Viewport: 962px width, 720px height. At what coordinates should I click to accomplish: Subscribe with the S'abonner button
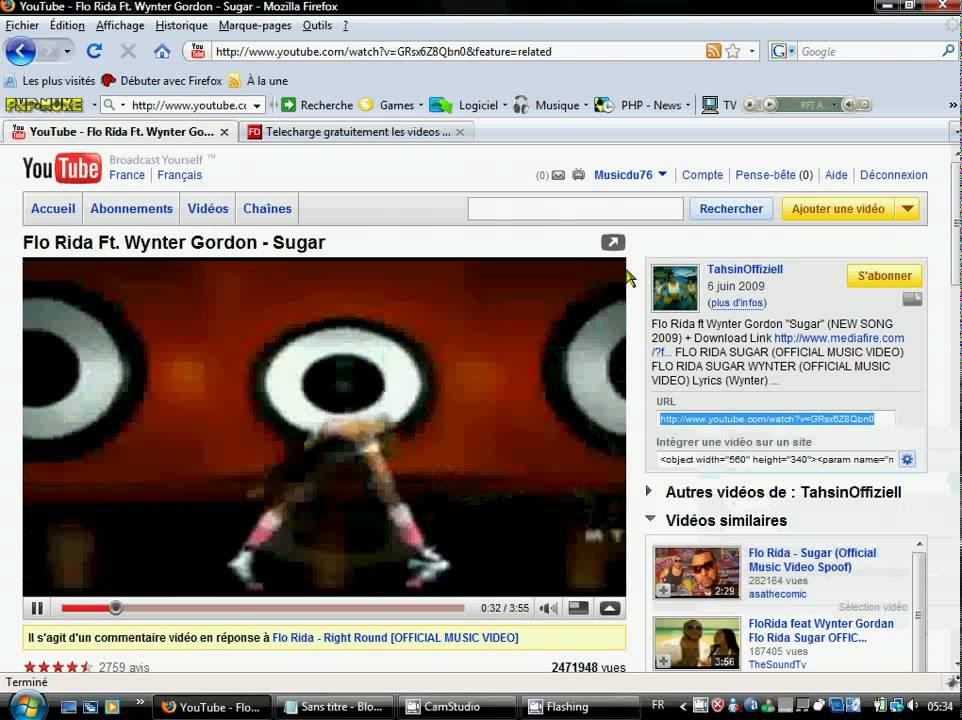[x=884, y=276]
